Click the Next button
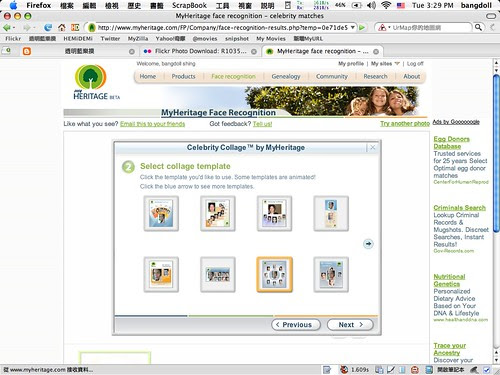The image size is (500, 375). pyautogui.click(x=350, y=325)
